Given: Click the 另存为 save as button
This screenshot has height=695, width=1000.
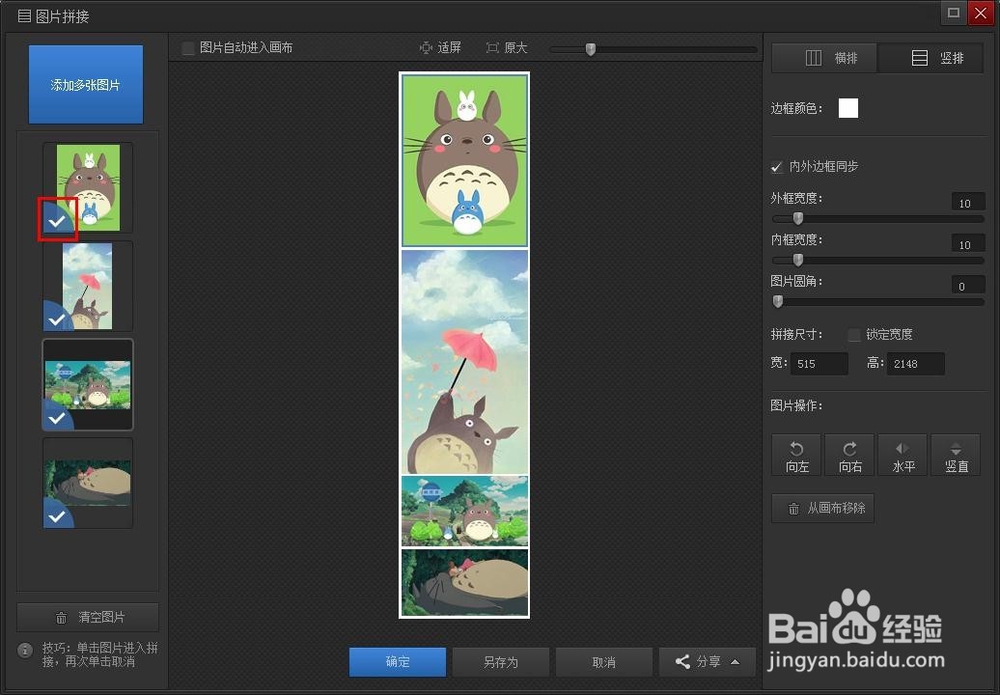Looking at the screenshot, I should [501, 662].
